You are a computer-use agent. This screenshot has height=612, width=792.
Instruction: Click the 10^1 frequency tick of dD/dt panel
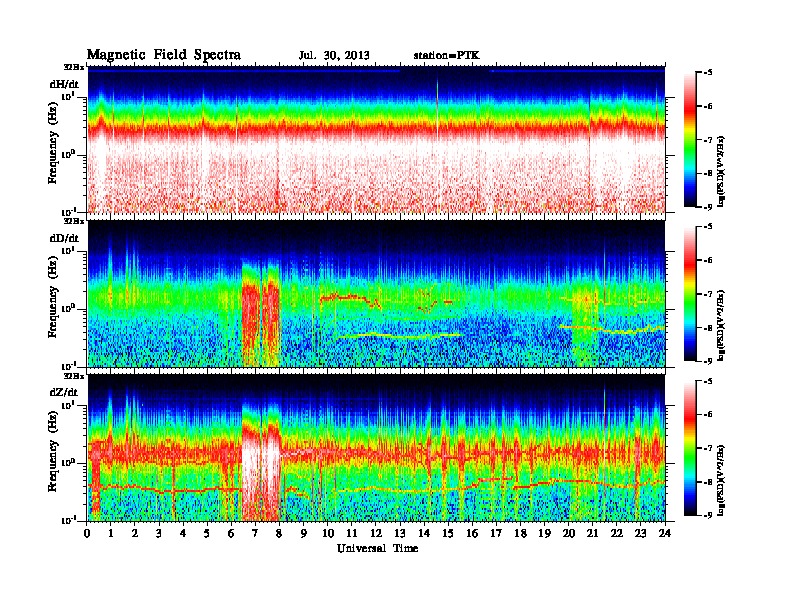point(68,250)
